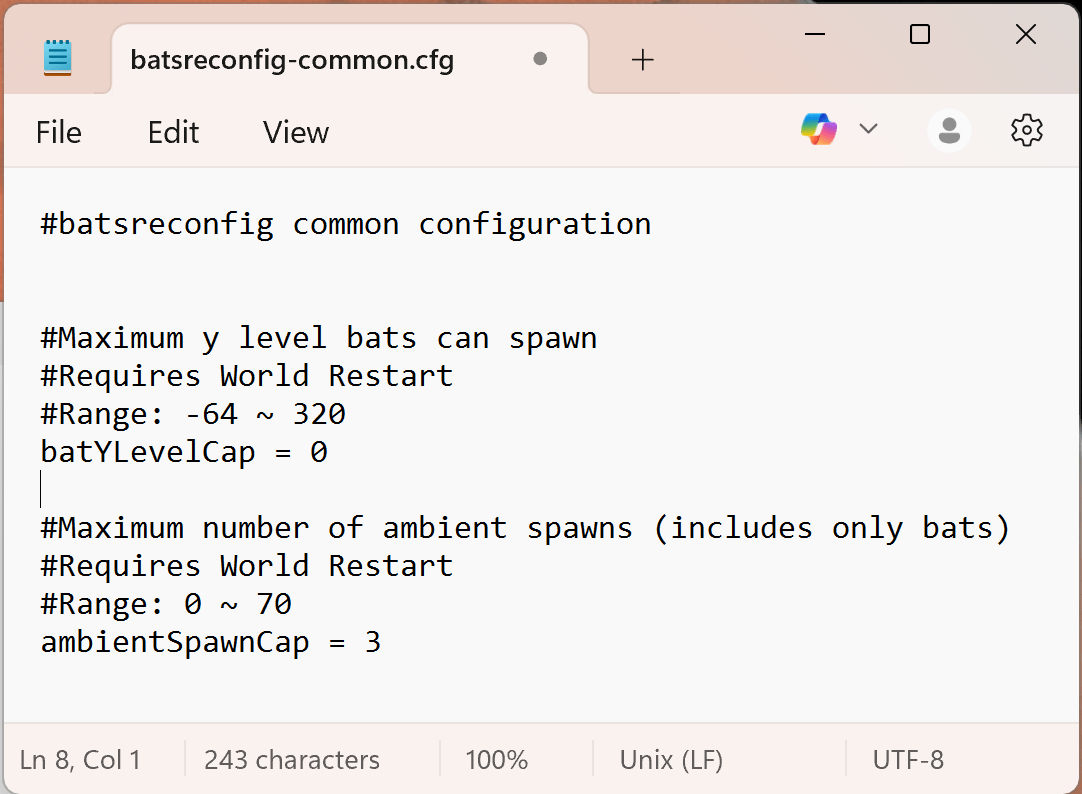
Task: Close the Notepad window
Action: (x=1025, y=35)
